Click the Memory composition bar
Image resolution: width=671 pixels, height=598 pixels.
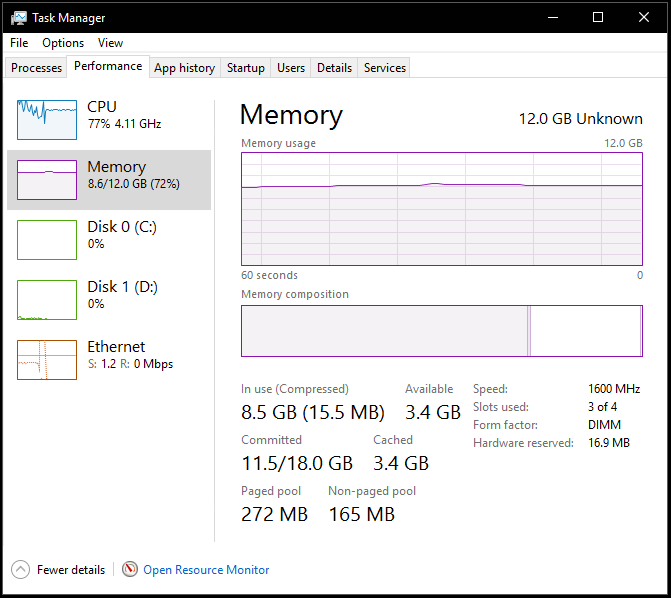pyautogui.click(x=441, y=331)
